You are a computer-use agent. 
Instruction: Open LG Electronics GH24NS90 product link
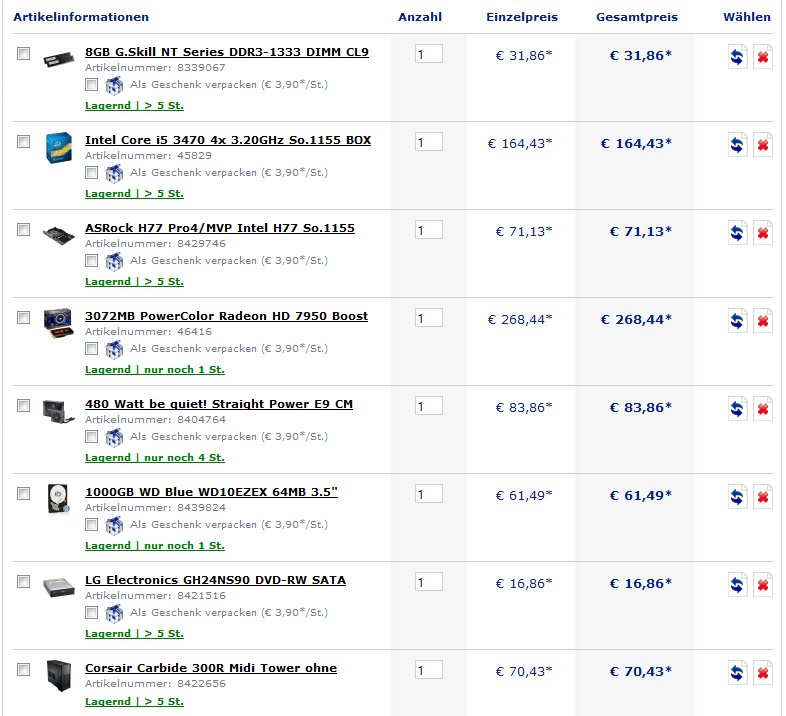(x=216, y=580)
